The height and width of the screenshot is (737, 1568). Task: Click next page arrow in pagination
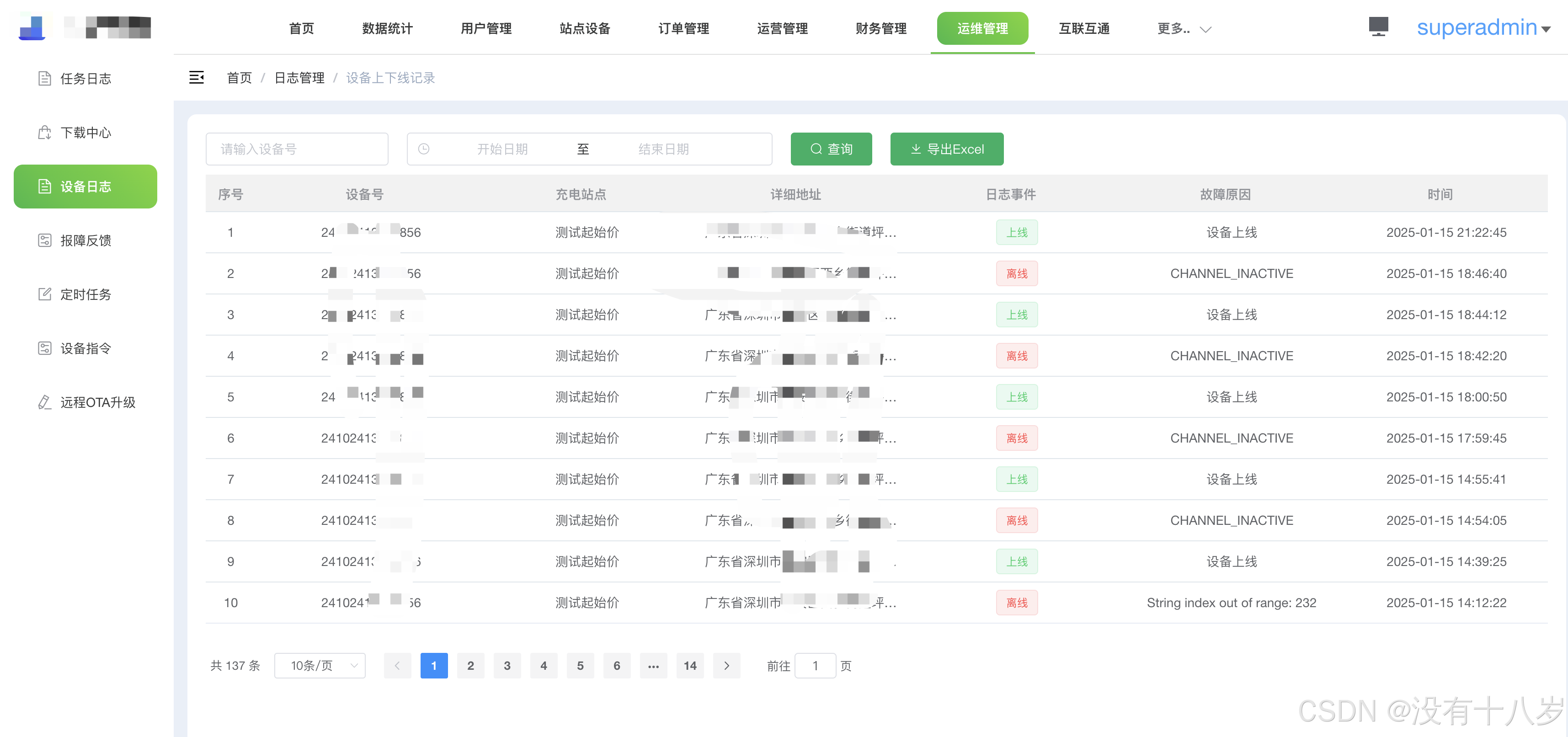click(726, 665)
